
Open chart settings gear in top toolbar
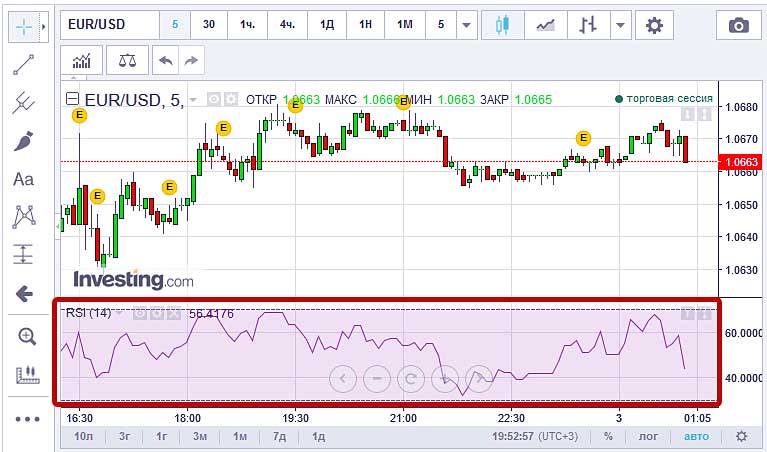pyautogui.click(x=654, y=24)
